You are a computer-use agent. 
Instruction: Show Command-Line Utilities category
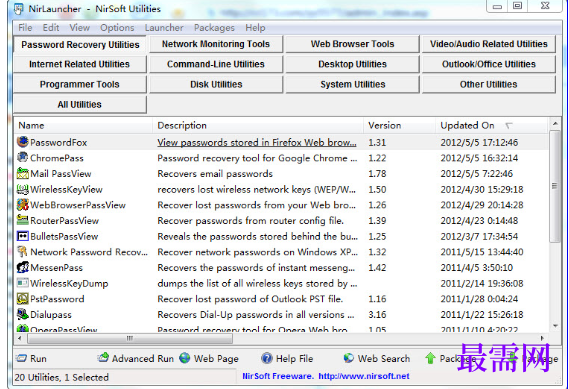tap(216, 64)
